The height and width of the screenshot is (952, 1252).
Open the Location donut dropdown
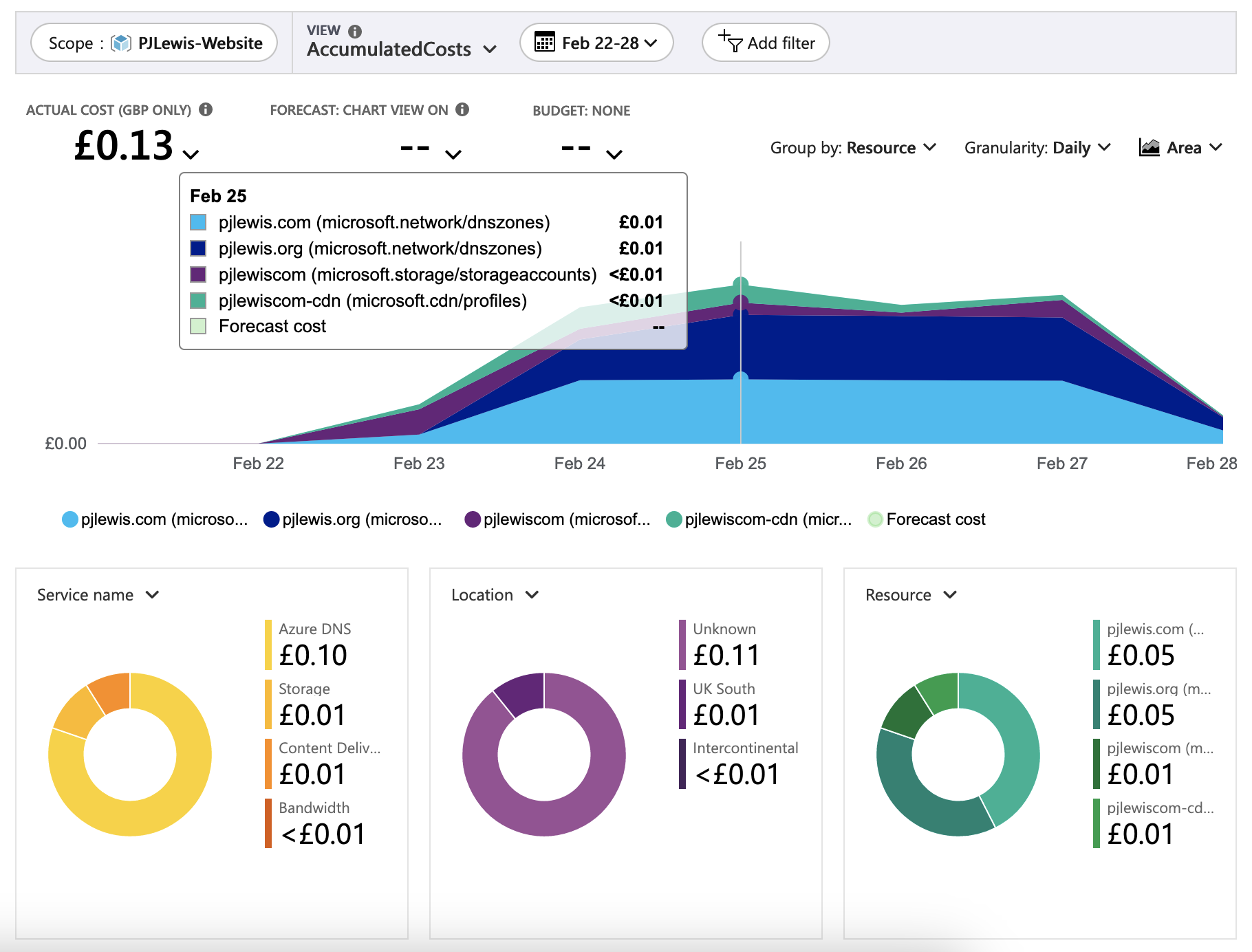point(495,595)
